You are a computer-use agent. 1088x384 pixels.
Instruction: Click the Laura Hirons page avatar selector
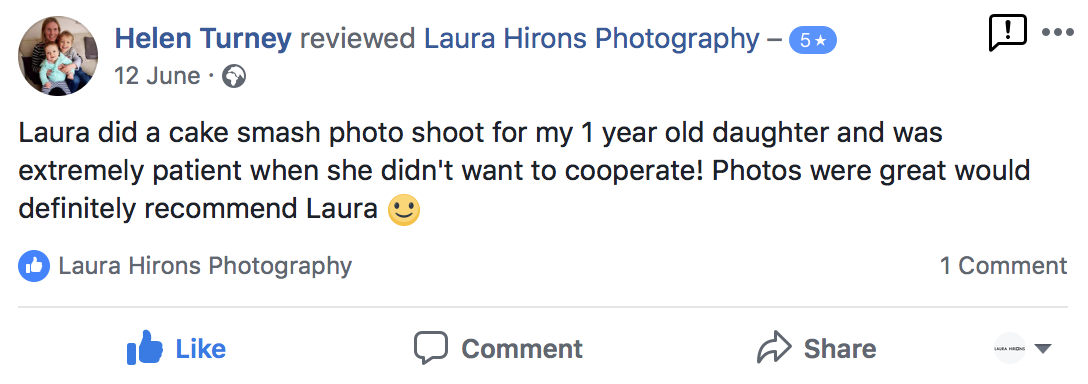click(x=1010, y=348)
